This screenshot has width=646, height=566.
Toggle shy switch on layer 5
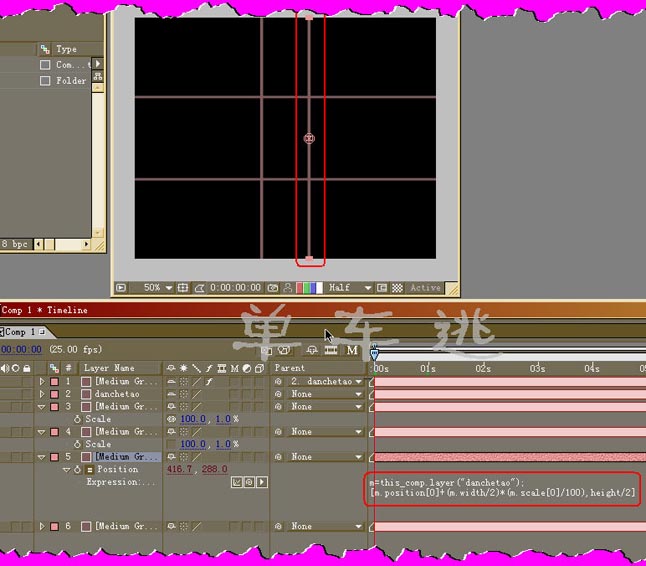point(171,457)
